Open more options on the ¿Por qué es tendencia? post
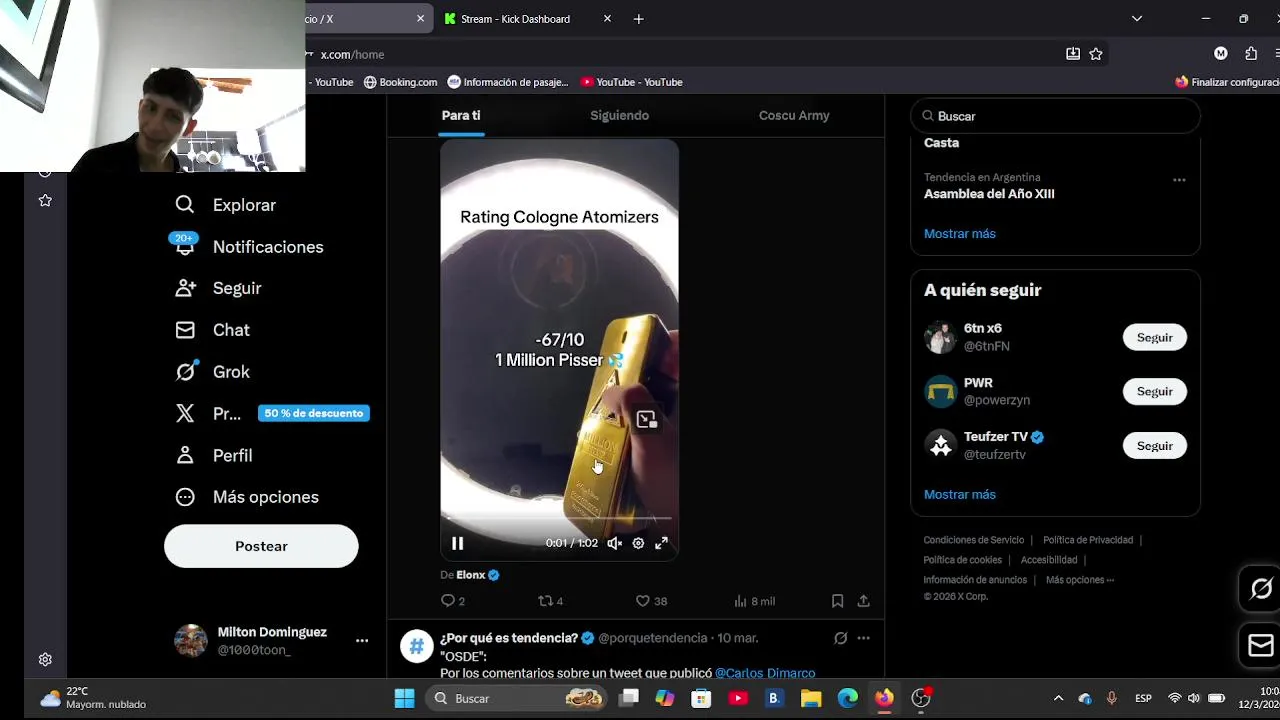Screen dimensions: 1280x720 pyautogui.click(x=863, y=638)
